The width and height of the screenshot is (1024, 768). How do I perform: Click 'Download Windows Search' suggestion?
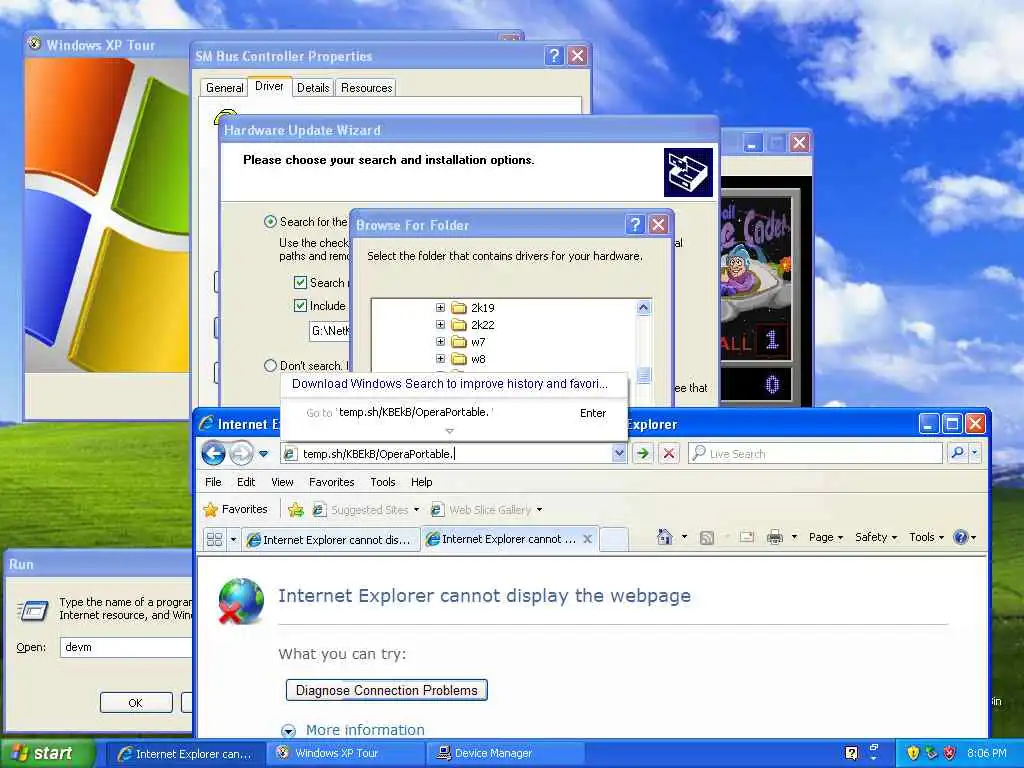(x=450, y=384)
